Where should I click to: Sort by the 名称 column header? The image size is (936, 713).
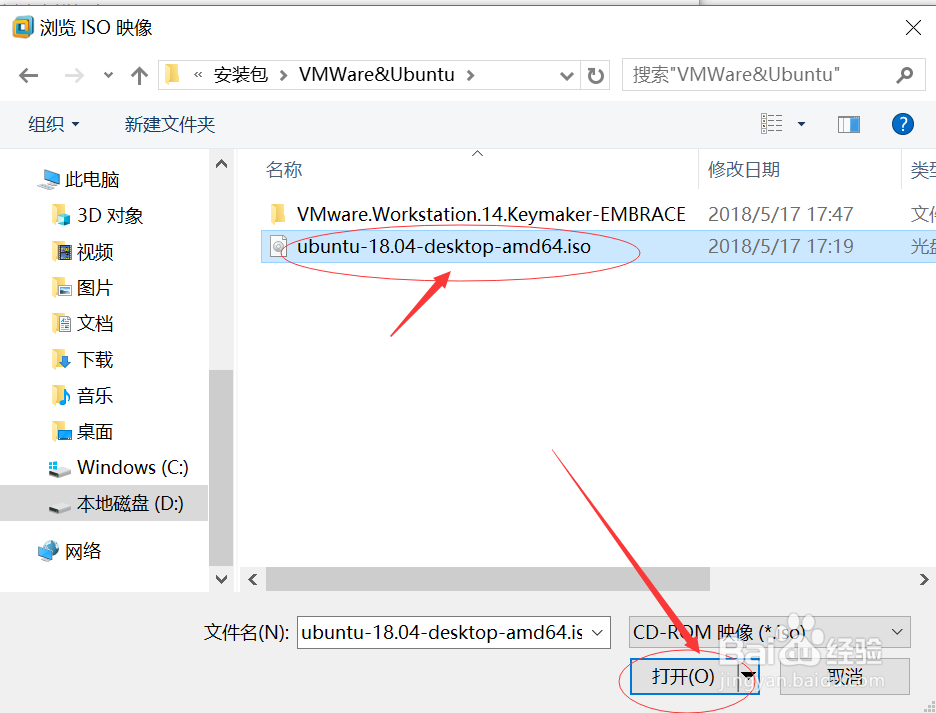[284, 170]
